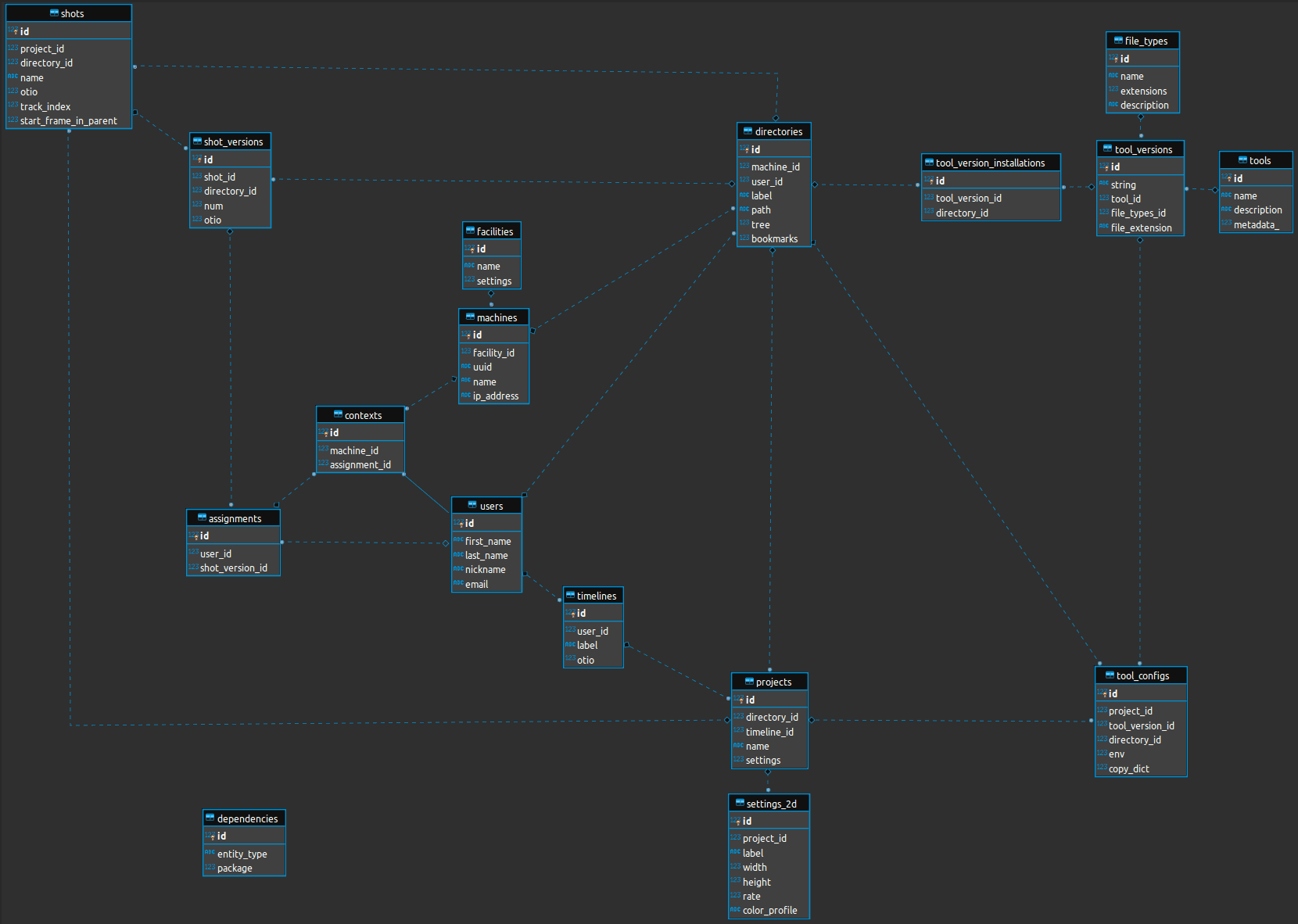Viewport: 1298px width, 924px height.
Task: Select the shot_versions table header
Action: (233, 141)
